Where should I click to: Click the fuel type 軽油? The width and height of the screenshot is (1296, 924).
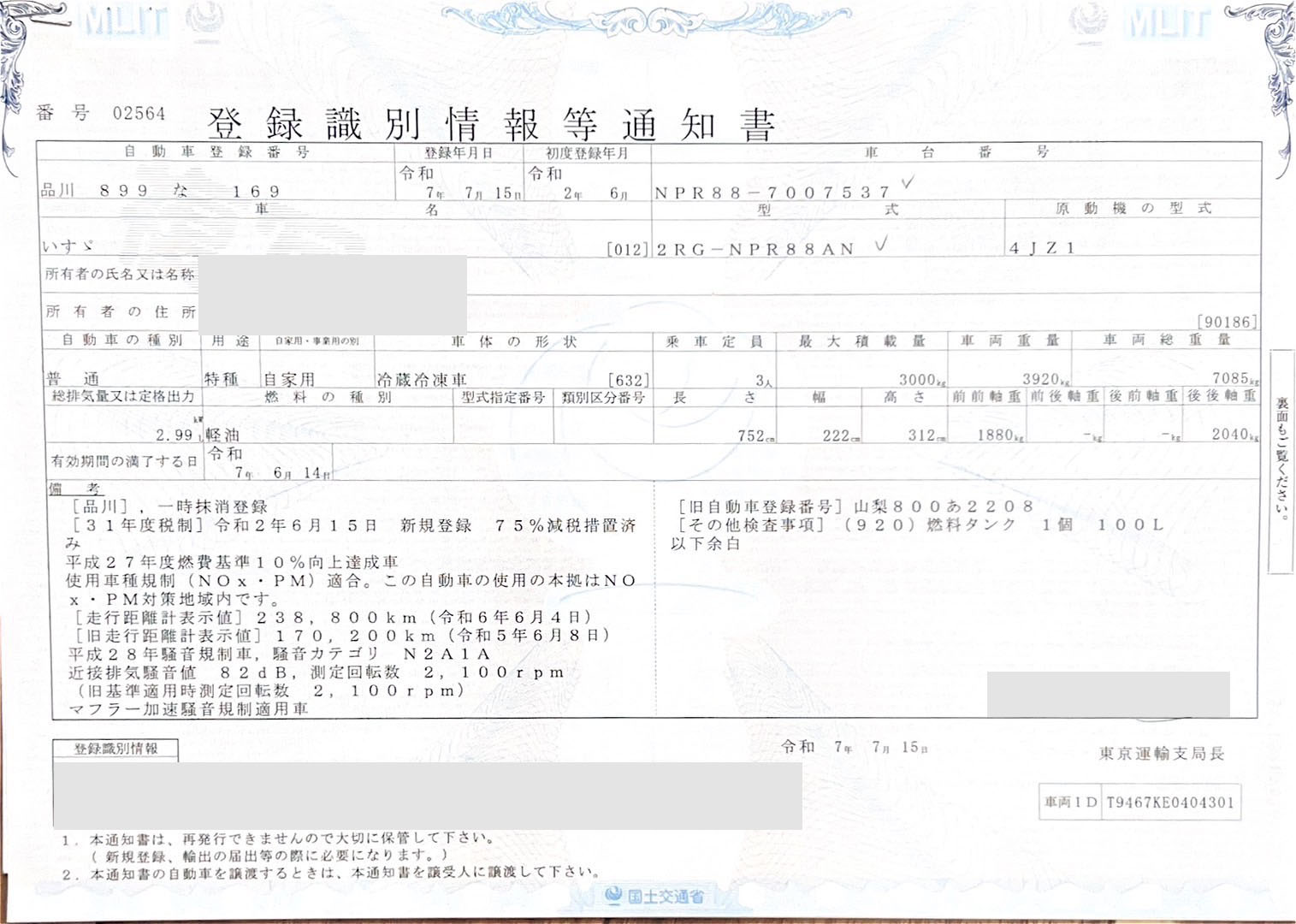click(222, 435)
